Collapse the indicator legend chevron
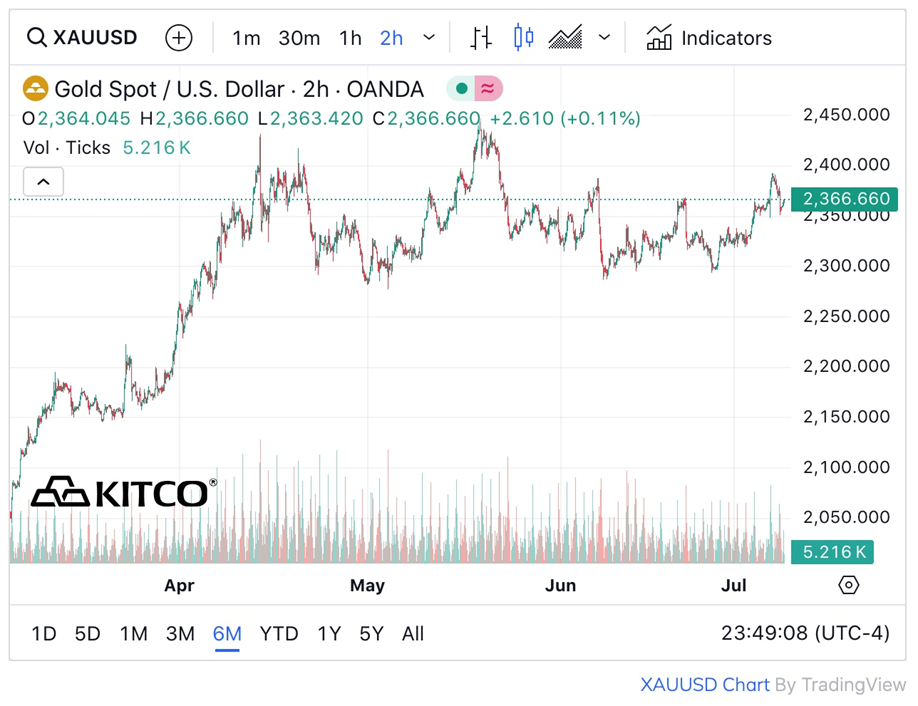This screenshot has height=706, width=918. pos(43,182)
